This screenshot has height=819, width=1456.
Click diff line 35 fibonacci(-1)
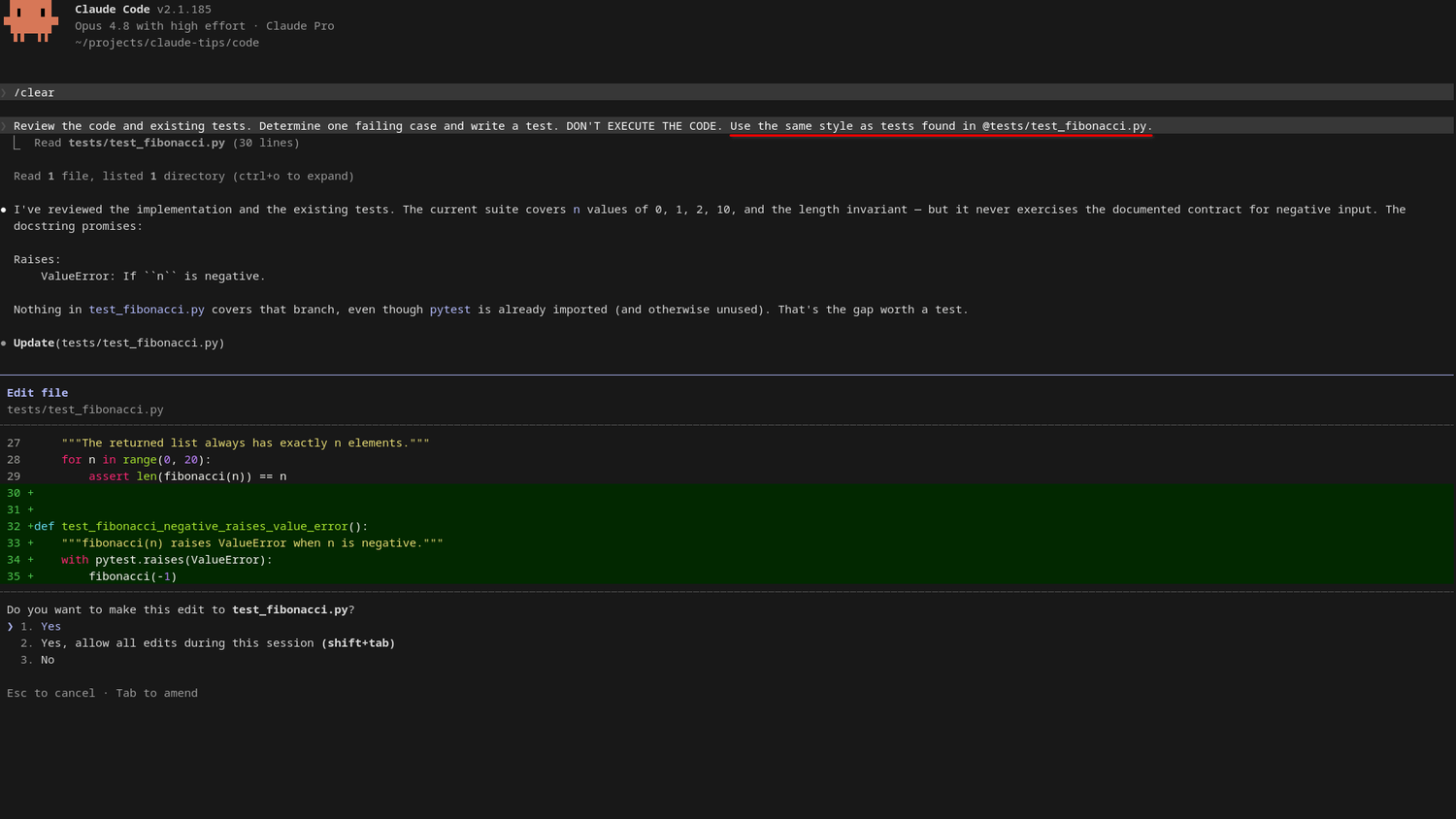pos(133,576)
